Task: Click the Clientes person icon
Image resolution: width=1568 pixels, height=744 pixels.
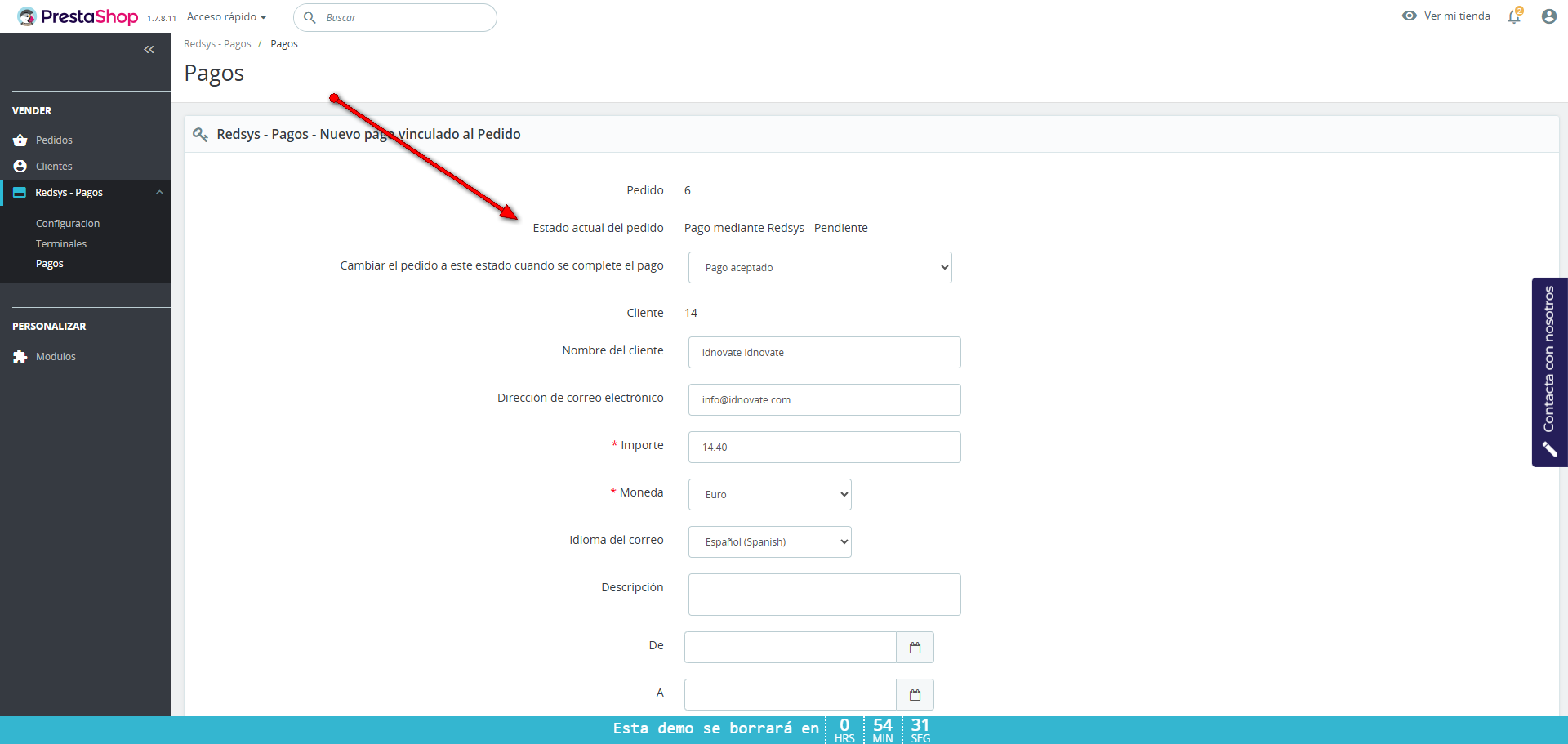Action: [x=20, y=166]
